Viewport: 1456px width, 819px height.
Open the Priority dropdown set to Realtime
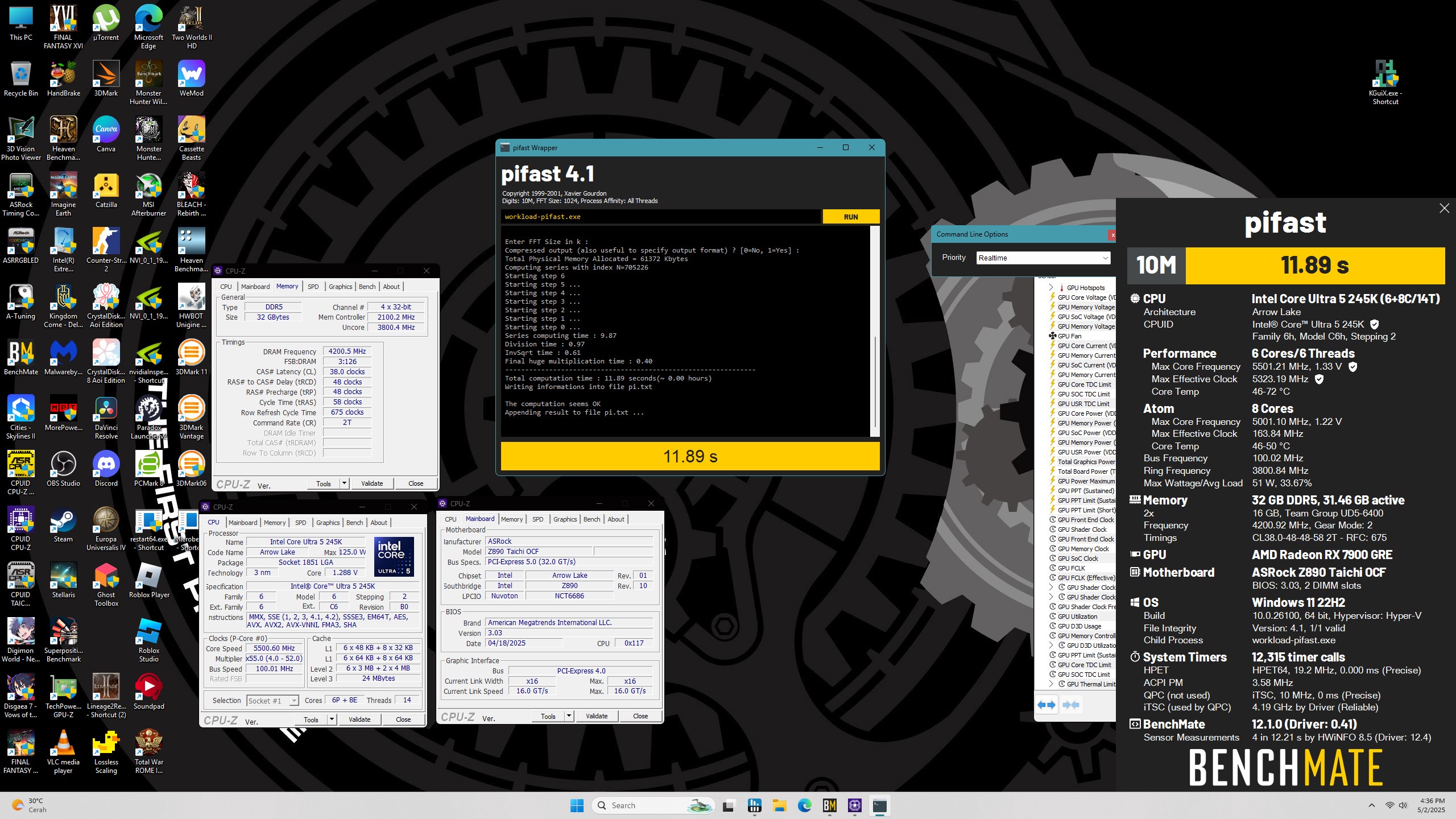1043,258
